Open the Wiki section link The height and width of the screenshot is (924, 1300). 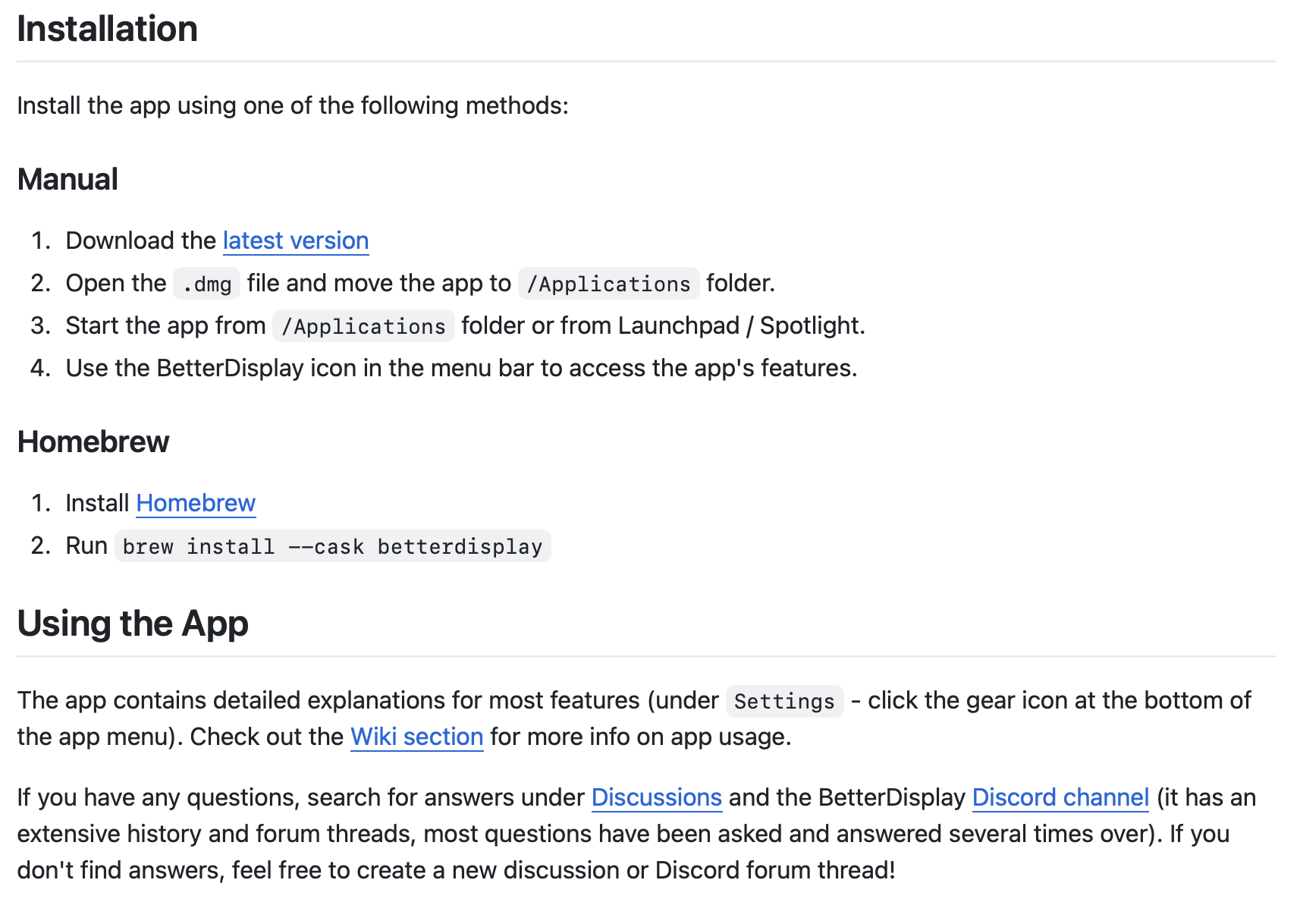[417, 737]
